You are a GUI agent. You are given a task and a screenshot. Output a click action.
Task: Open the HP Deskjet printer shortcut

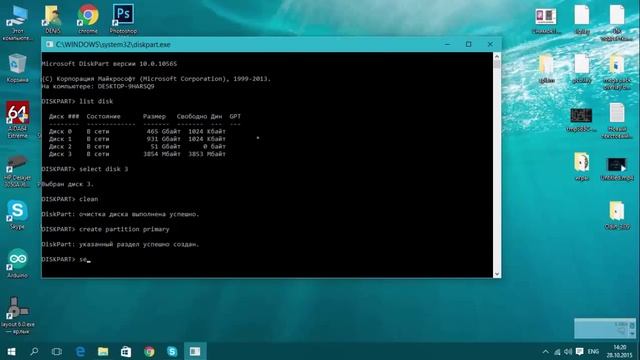coord(17,171)
